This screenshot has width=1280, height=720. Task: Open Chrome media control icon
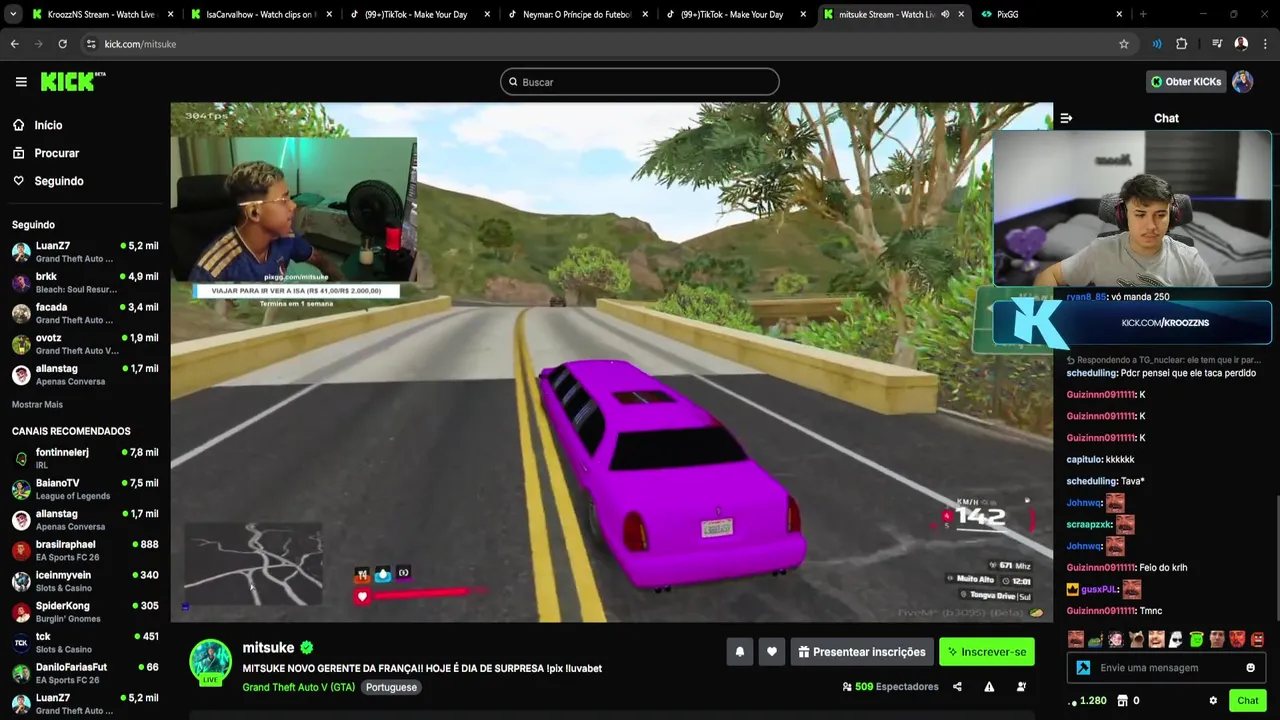point(1217,44)
